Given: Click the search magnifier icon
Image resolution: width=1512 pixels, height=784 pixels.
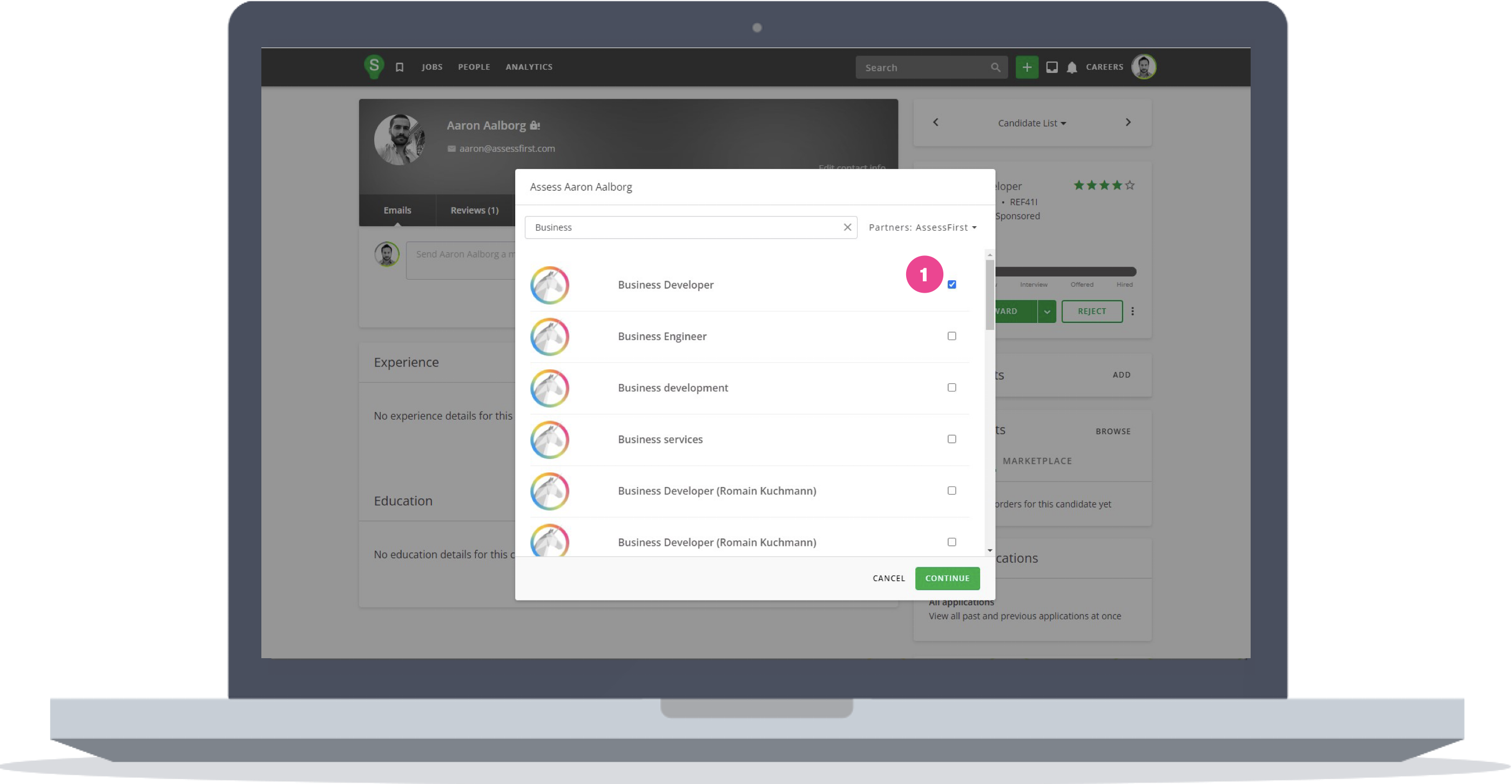Looking at the screenshot, I should point(995,67).
